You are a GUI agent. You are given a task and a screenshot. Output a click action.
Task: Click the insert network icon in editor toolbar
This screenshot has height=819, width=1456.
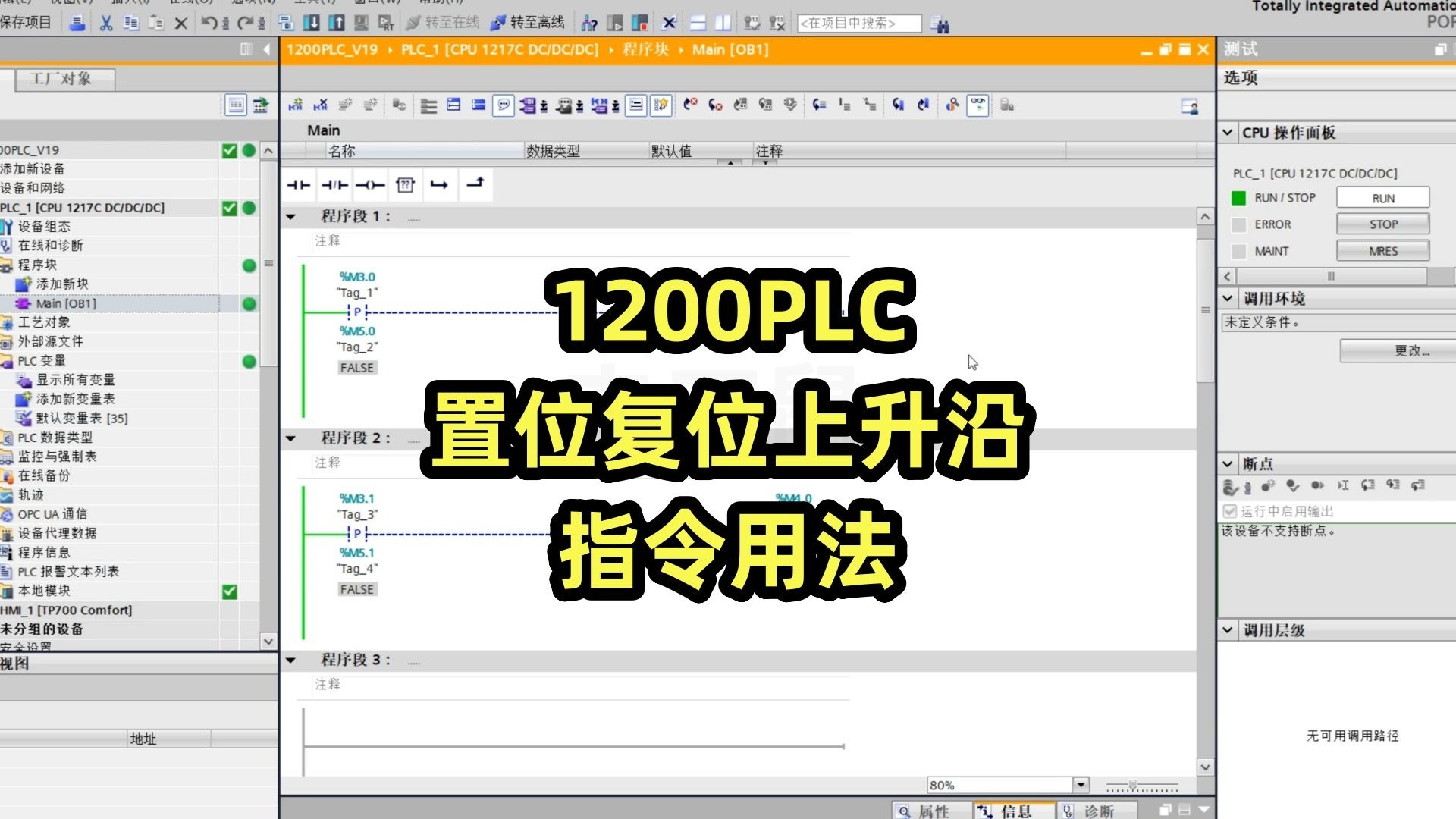296,105
